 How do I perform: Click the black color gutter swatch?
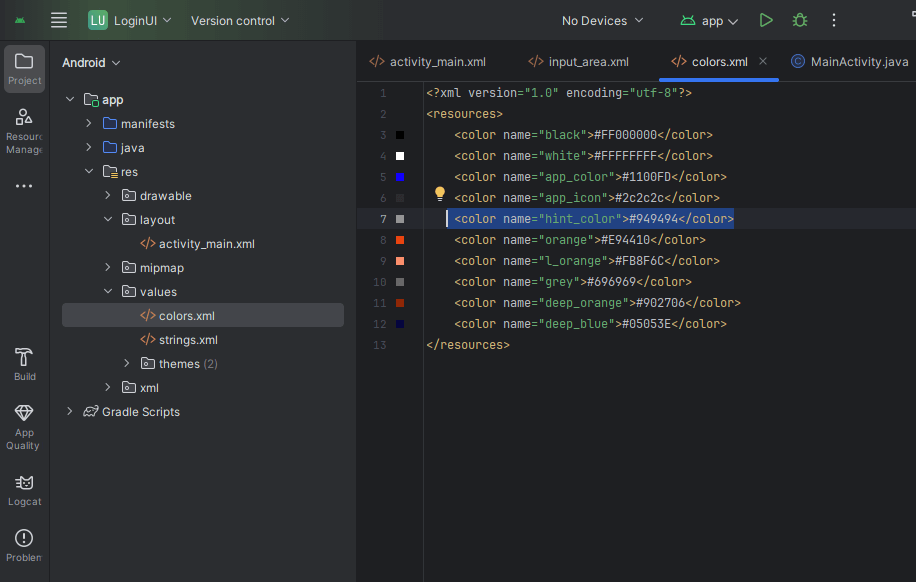click(x=400, y=135)
